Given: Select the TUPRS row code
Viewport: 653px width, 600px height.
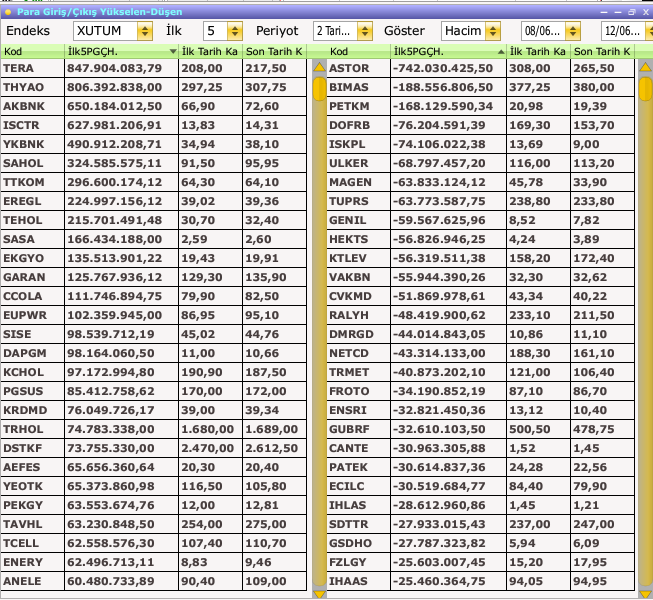Looking at the screenshot, I should (x=349, y=202).
